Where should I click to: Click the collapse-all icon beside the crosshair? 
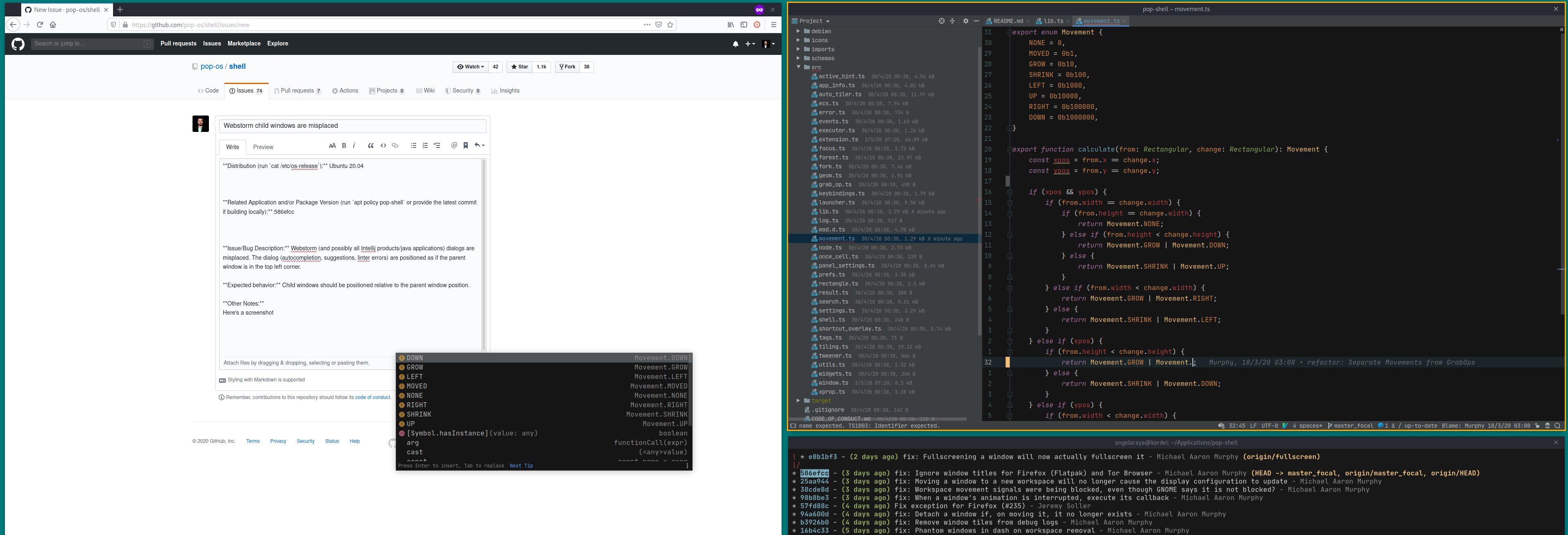click(953, 21)
